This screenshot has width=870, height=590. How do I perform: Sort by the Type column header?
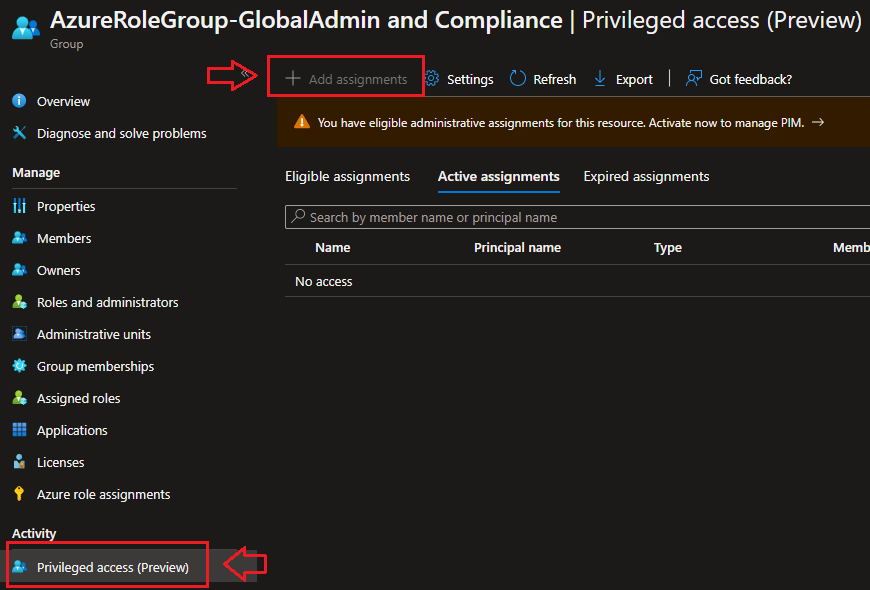pos(667,248)
